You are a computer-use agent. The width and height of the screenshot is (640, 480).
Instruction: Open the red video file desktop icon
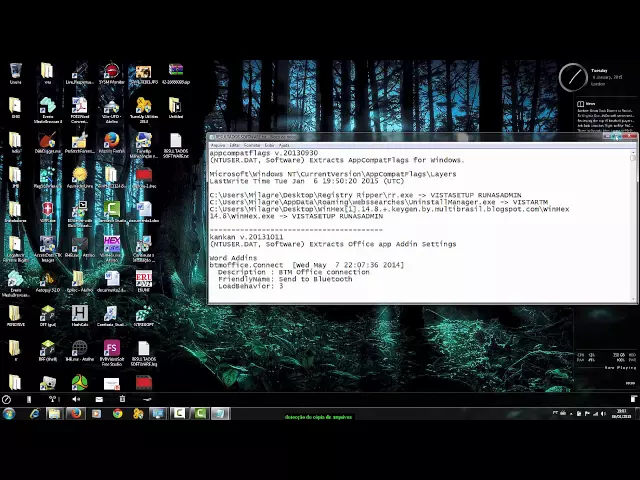click(144, 178)
